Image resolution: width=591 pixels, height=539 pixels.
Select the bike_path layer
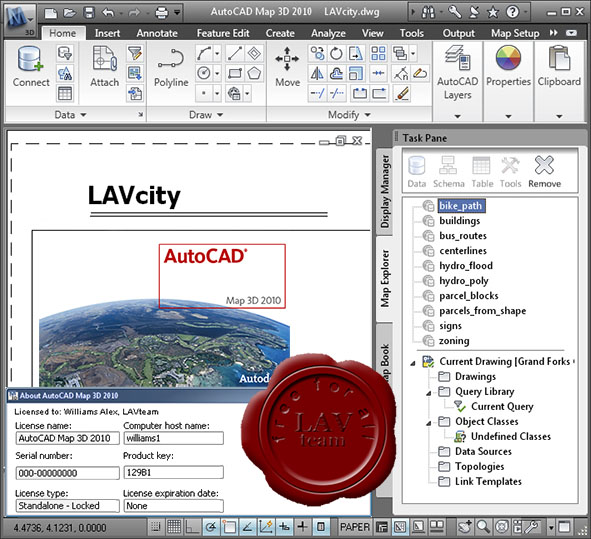(461, 206)
